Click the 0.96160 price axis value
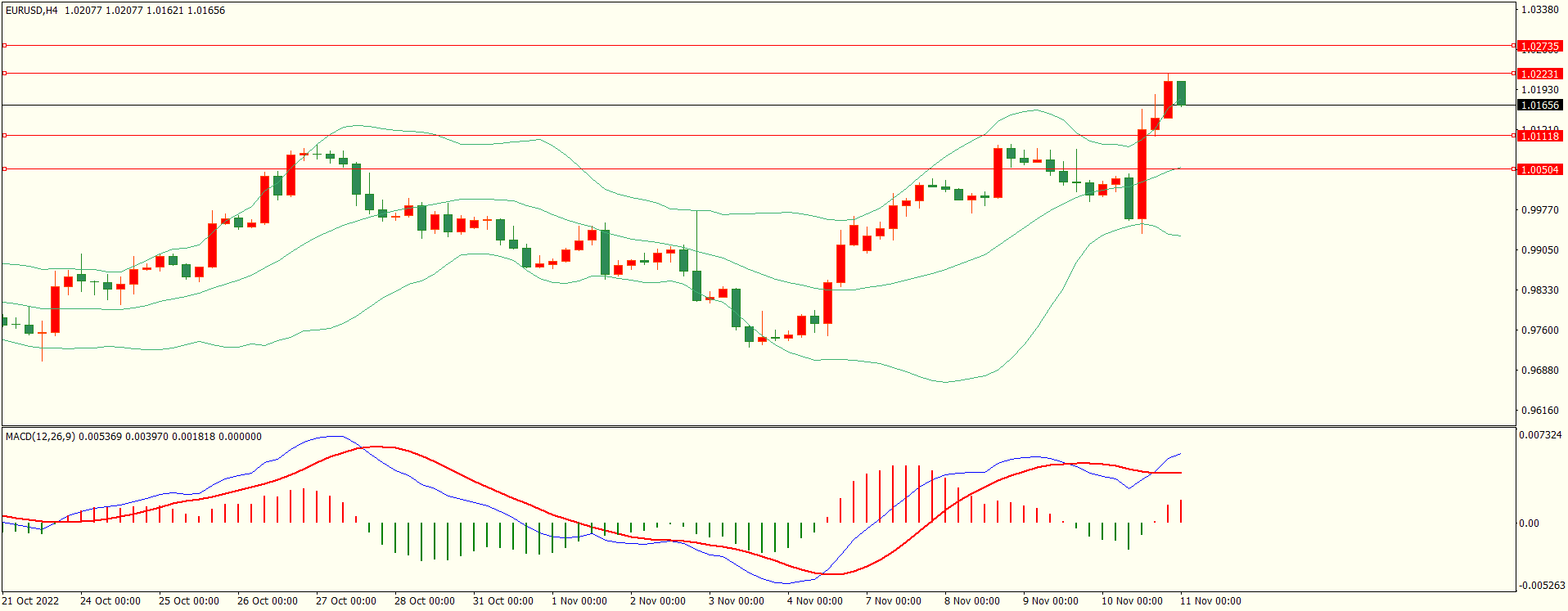 click(1539, 411)
